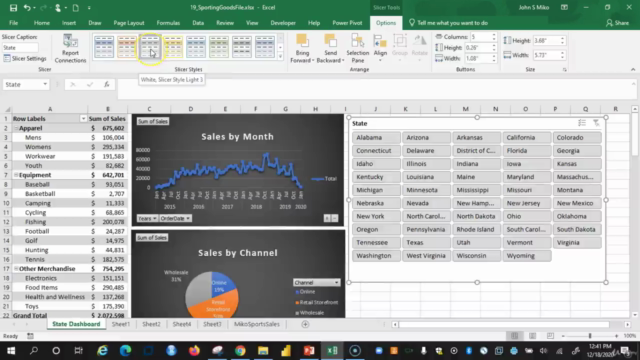Collapse the ribbon

pos(633,70)
